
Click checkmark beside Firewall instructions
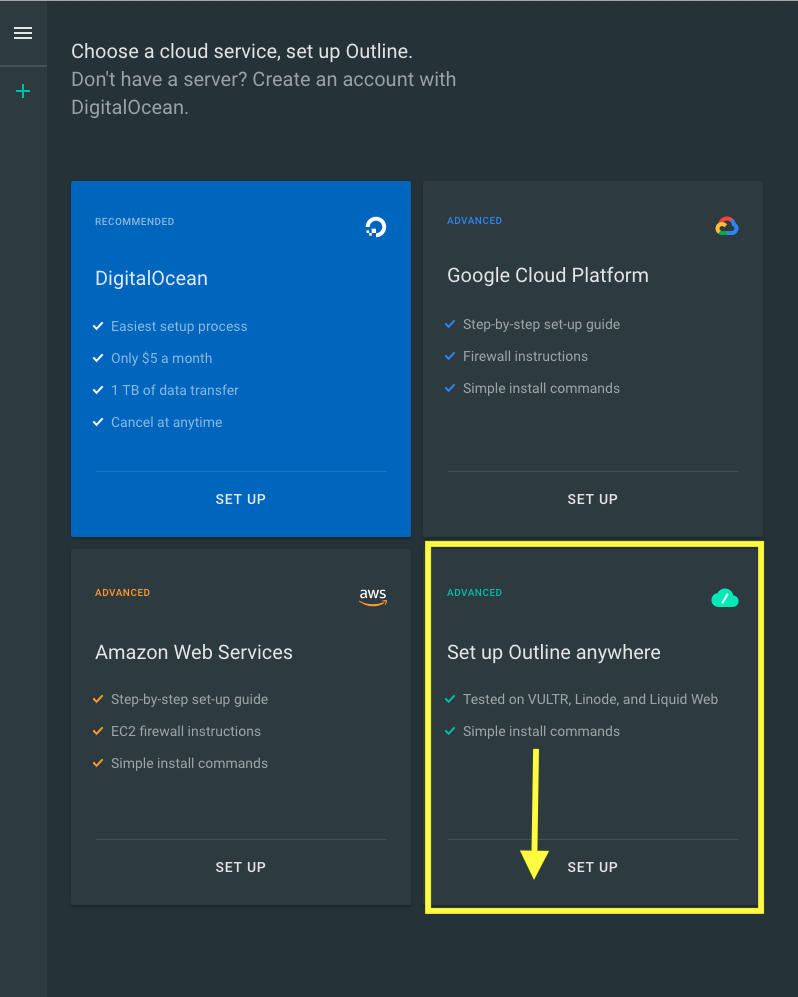coord(450,356)
